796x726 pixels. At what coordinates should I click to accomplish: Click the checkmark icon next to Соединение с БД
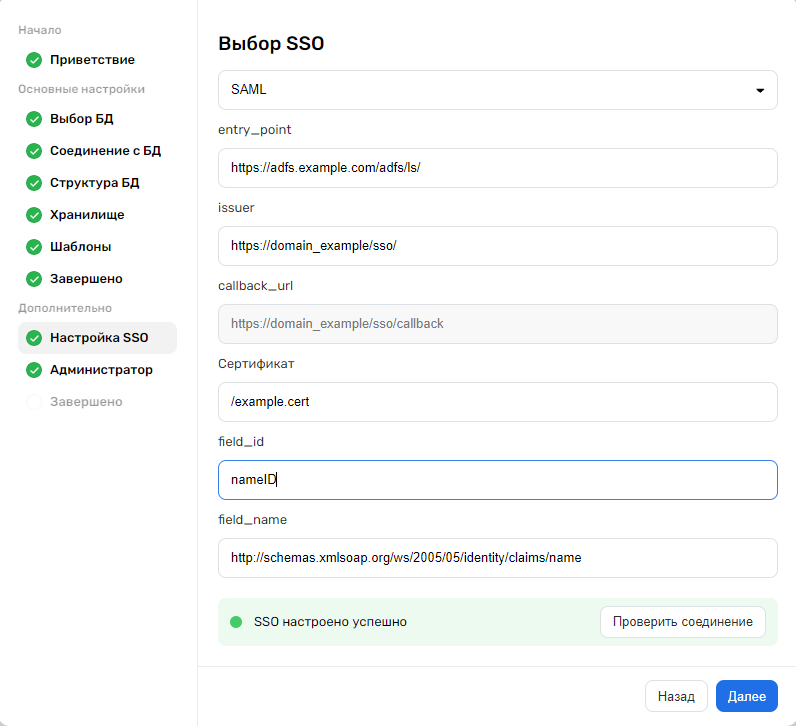click(x=34, y=151)
